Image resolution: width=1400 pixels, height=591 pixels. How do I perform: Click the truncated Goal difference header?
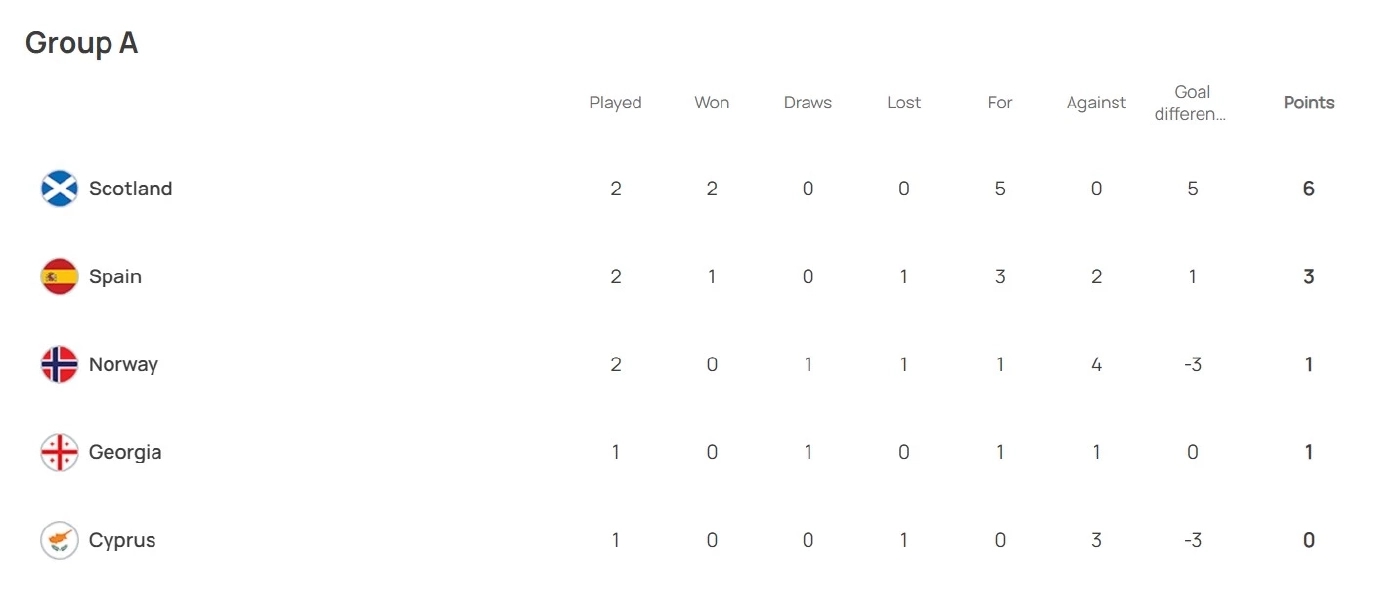click(1191, 103)
